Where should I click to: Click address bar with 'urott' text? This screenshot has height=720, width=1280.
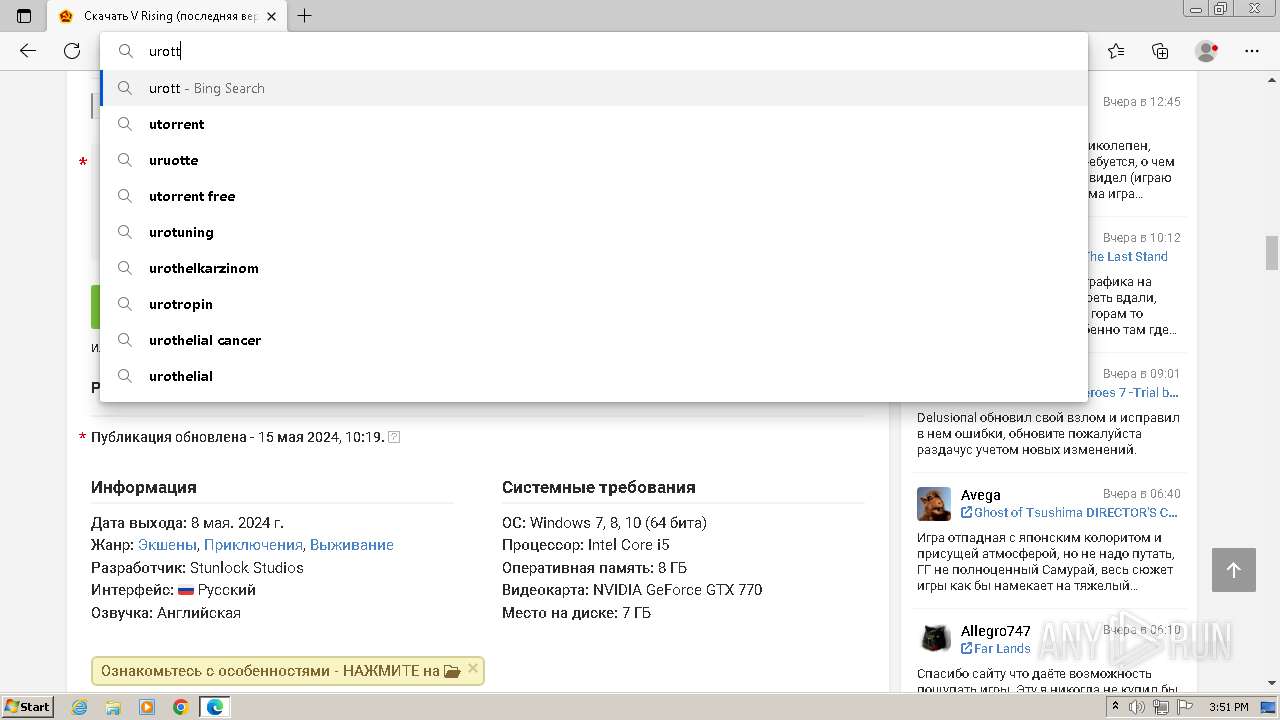point(594,51)
